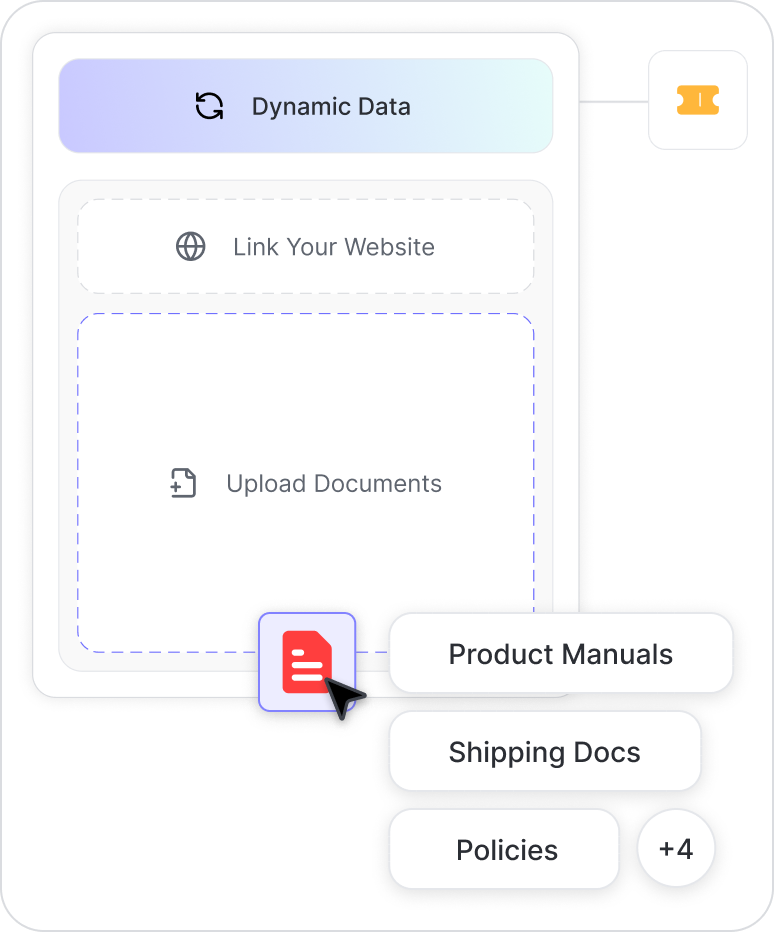
Task: Click the "Upload Documents" text
Action: (x=333, y=483)
